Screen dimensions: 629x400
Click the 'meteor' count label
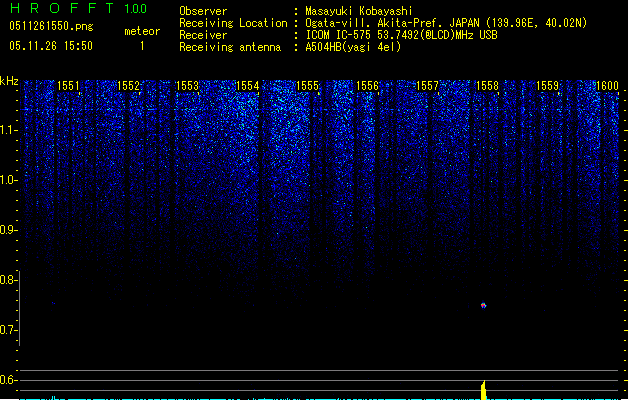[142, 31]
